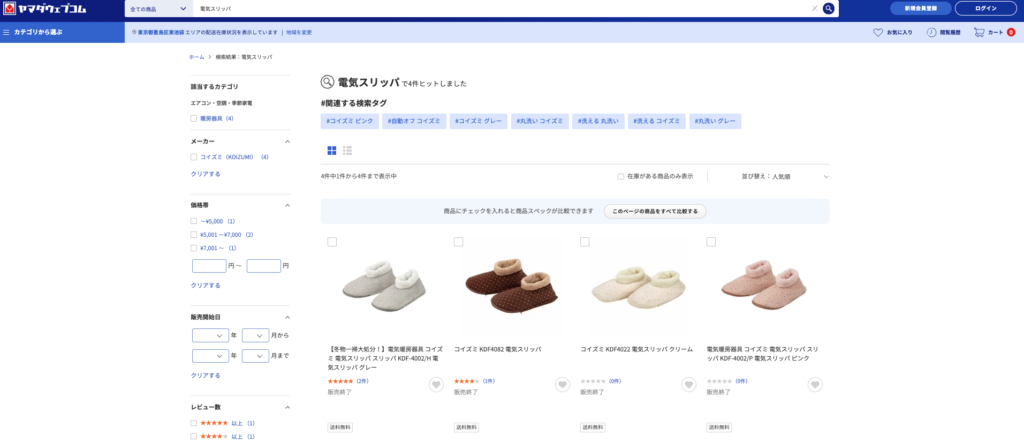Check the ¥7,001～ price filter

[193, 248]
